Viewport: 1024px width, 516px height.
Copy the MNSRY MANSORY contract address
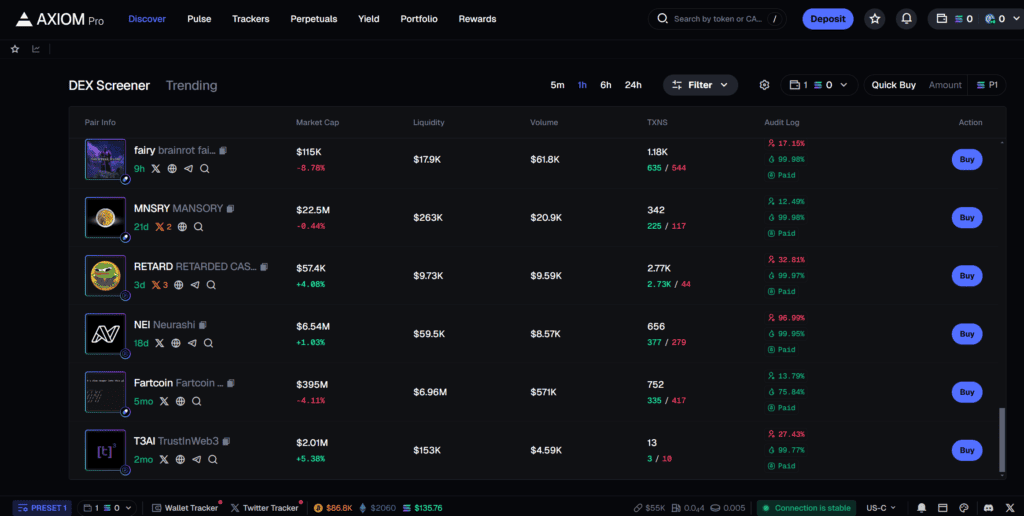[x=230, y=208]
